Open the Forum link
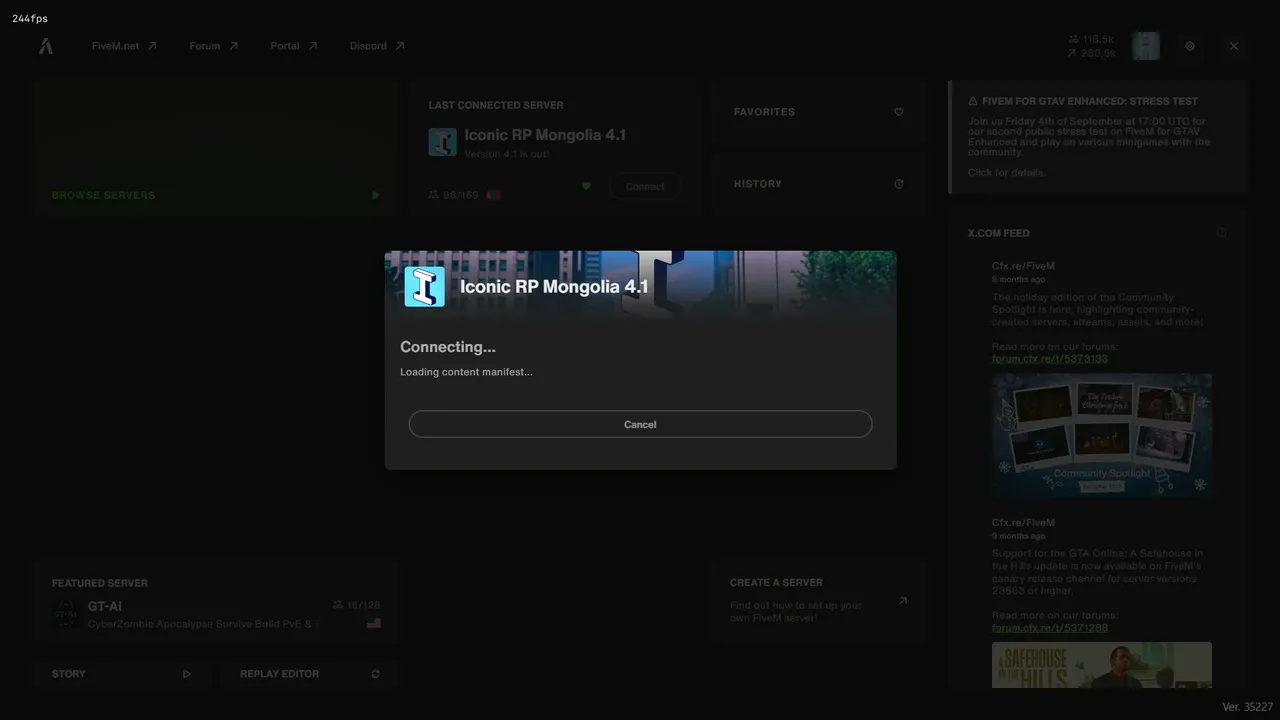Image resolution: width=1280 pixels, height=720 pixels. click(214, 46)
